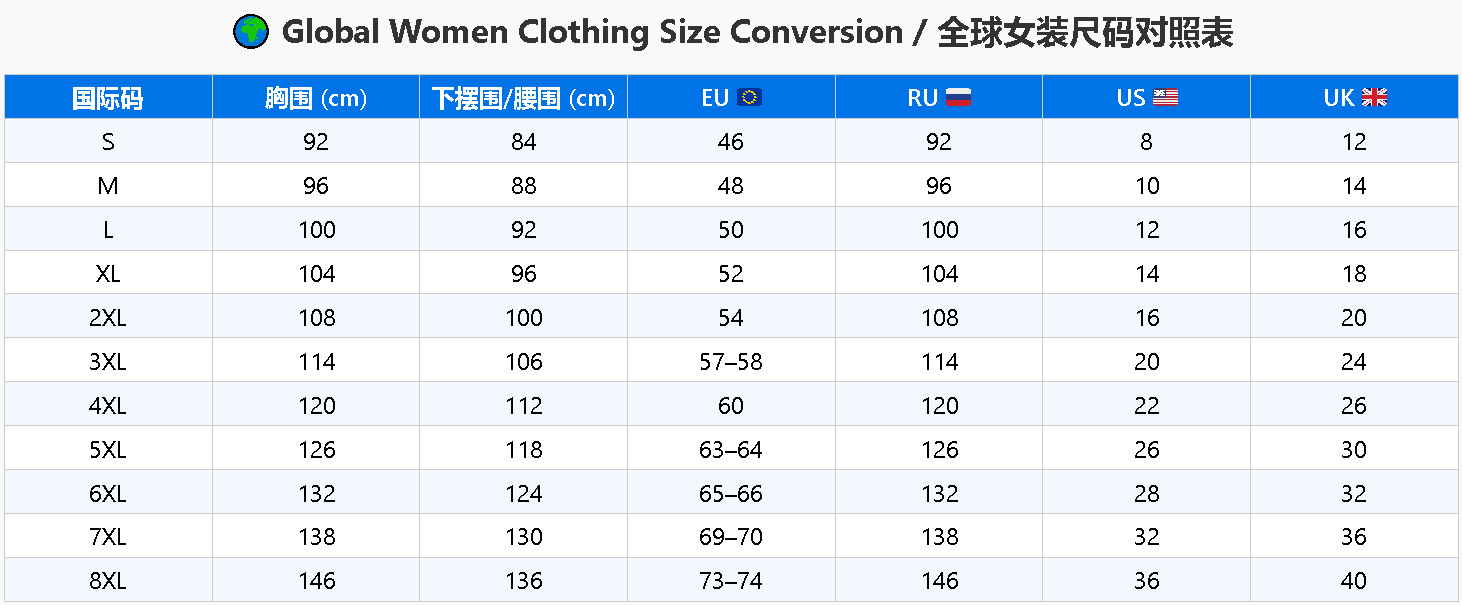The image size is (1462, 605).
Task: Click the Russian flag icon in header
Action: click(958, 97)
